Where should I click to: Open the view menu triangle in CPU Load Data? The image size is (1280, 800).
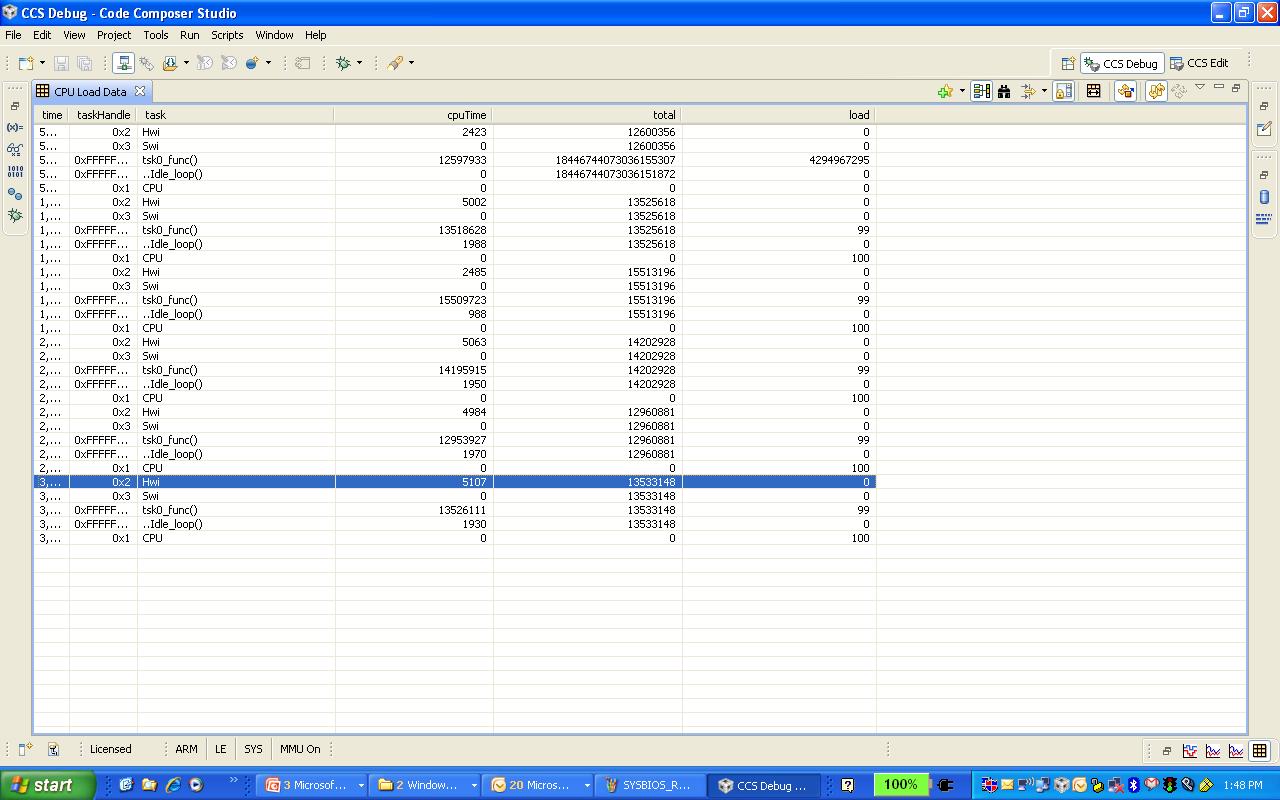(x=1200, y=88)
